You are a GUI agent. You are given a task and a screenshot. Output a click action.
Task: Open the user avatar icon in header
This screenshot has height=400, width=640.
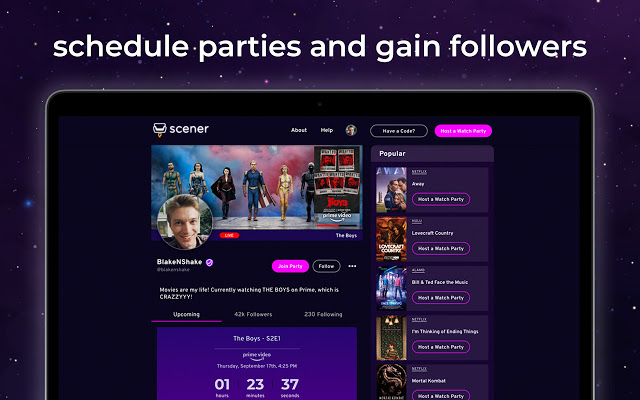[x=351, y=130]
